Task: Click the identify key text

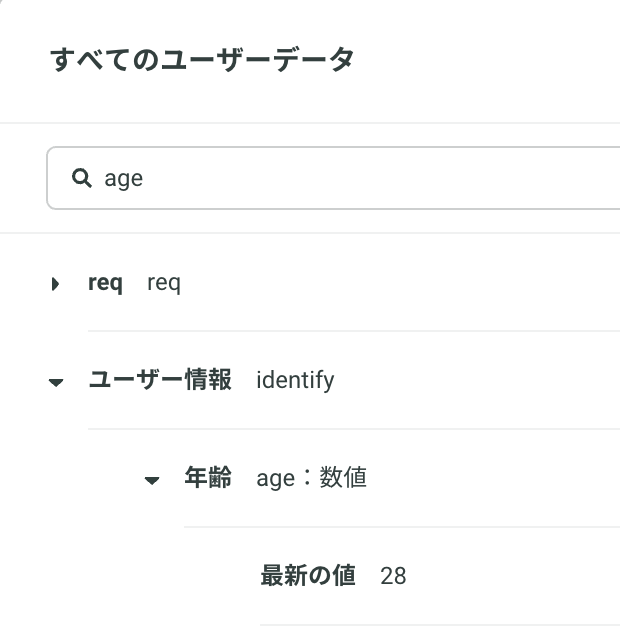Action: click(295, 380)
